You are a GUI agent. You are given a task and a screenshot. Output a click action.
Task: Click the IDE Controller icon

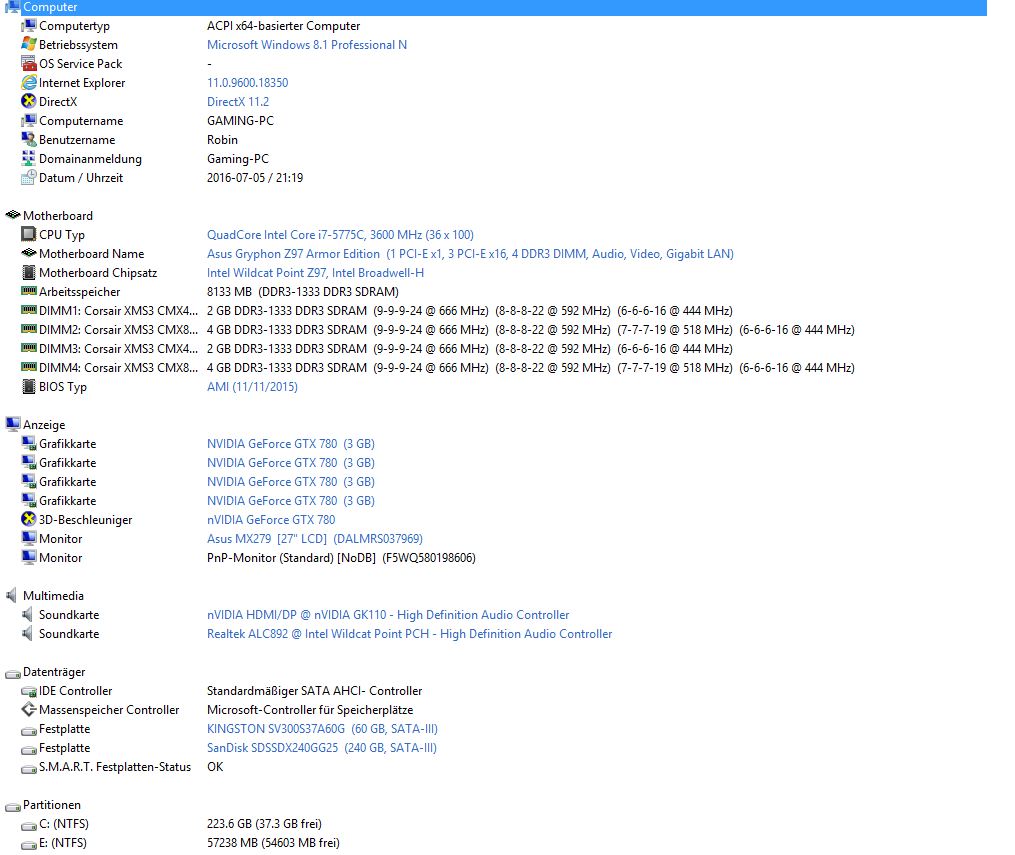pyautogui.click(x=28, y=691)
